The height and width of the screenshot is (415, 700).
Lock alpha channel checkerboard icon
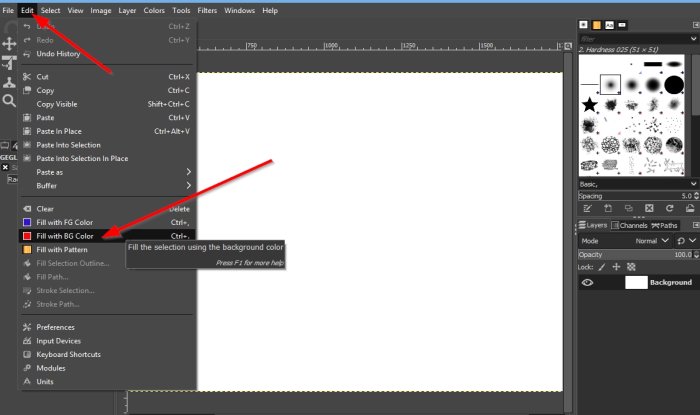pos(631,267)
